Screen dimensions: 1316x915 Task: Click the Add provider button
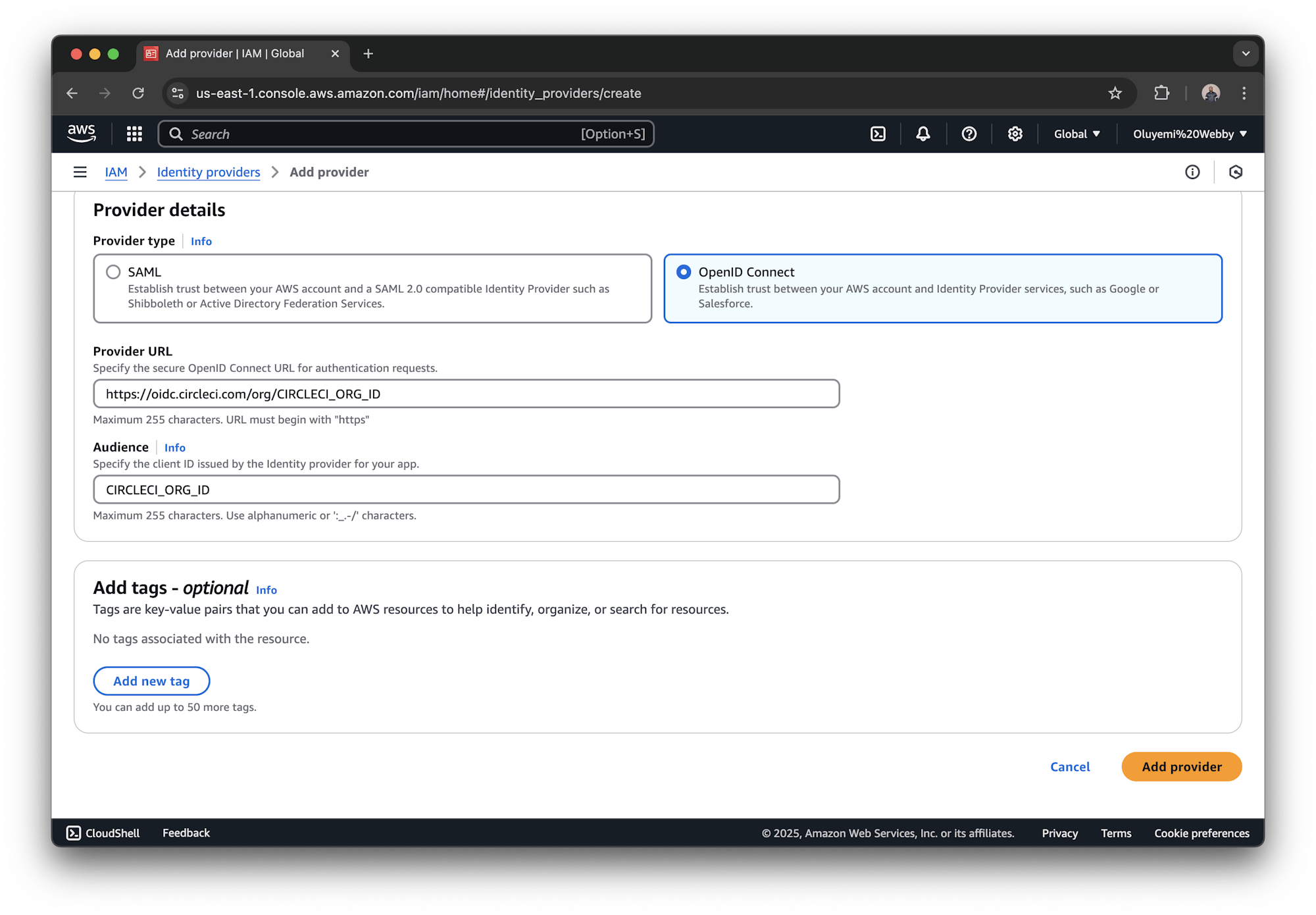(1181, 766)
